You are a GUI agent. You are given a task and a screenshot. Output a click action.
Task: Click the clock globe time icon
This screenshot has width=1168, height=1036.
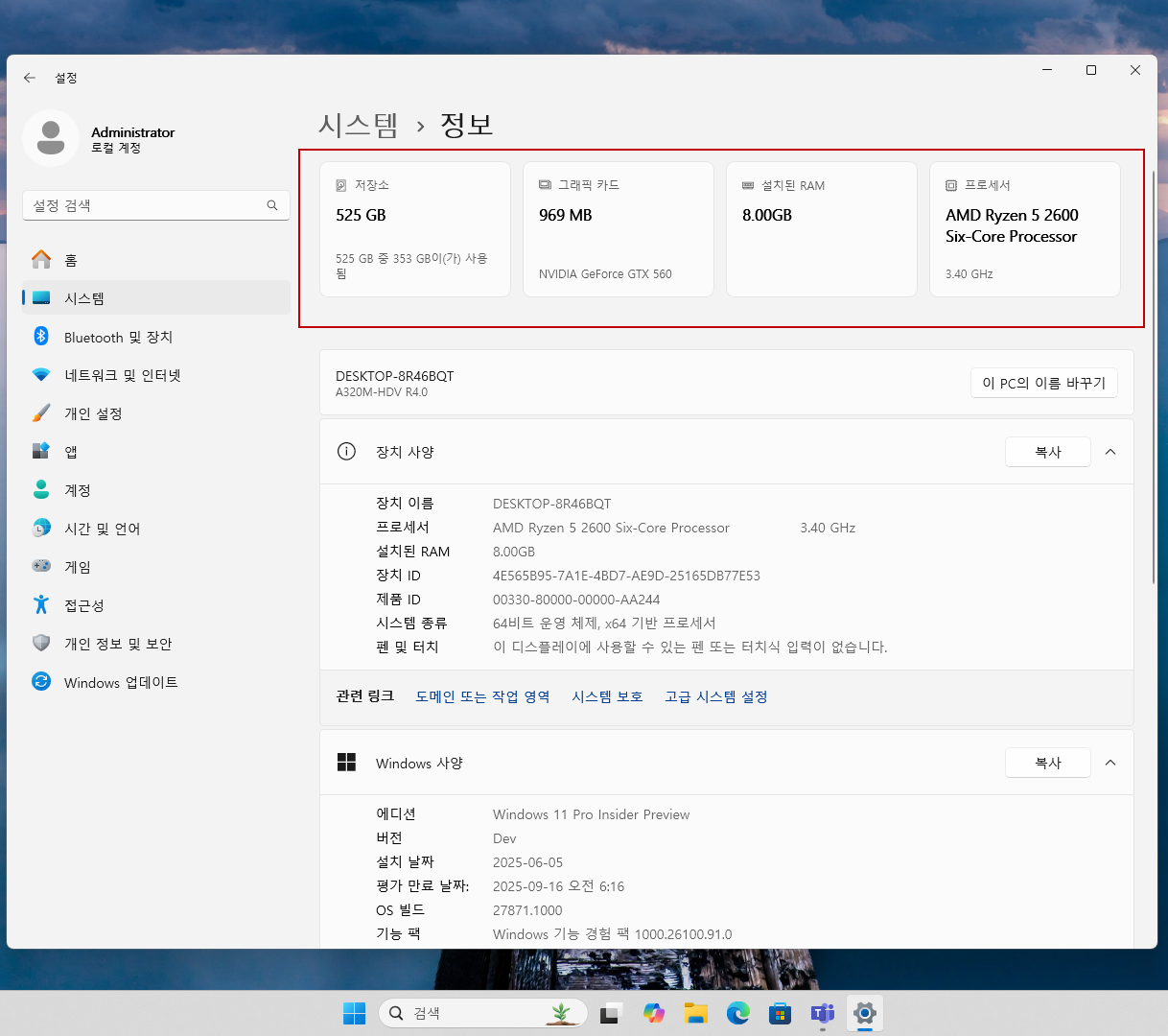(x=41, y=528)
